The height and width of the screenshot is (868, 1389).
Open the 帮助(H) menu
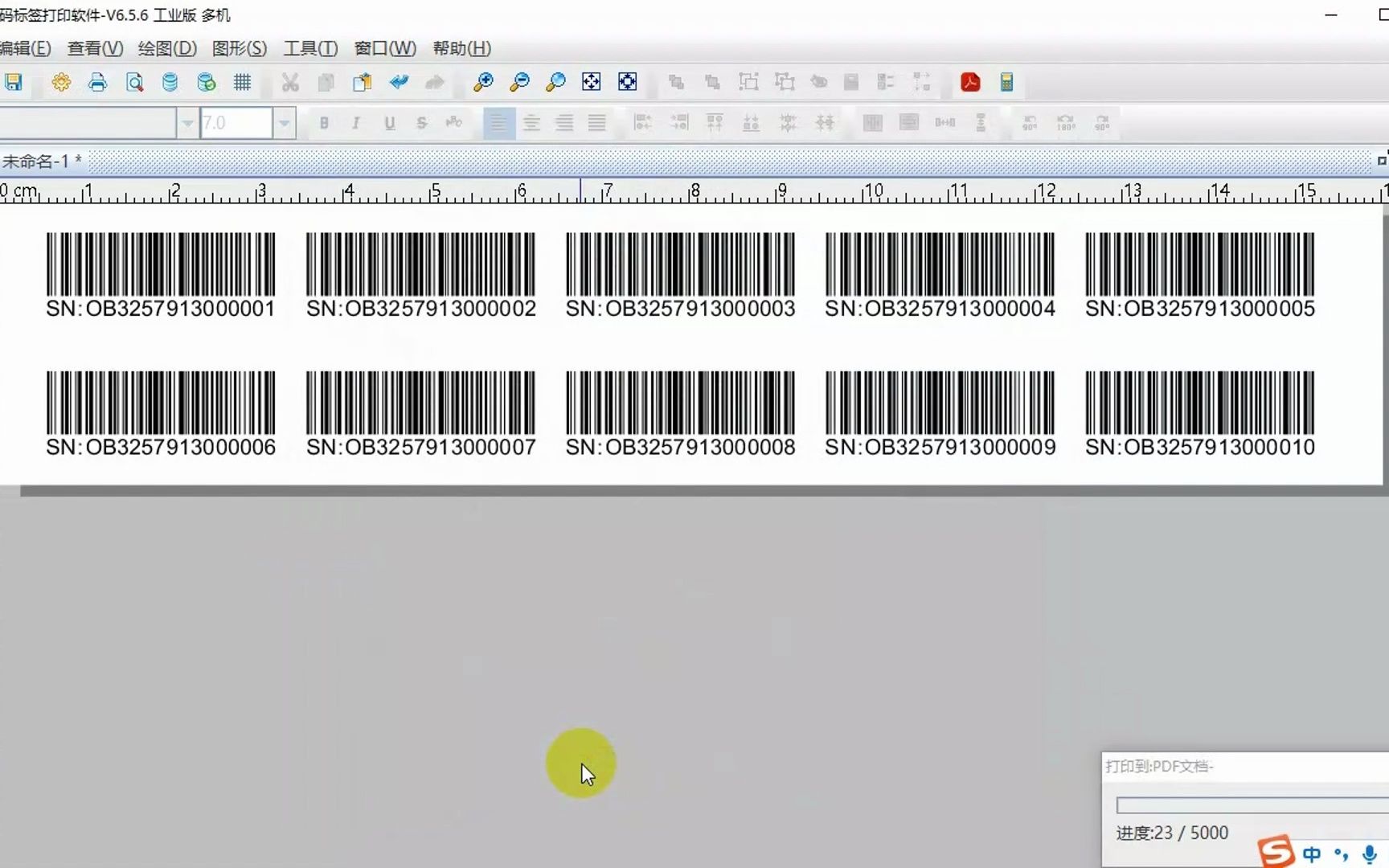pos(461,48)
